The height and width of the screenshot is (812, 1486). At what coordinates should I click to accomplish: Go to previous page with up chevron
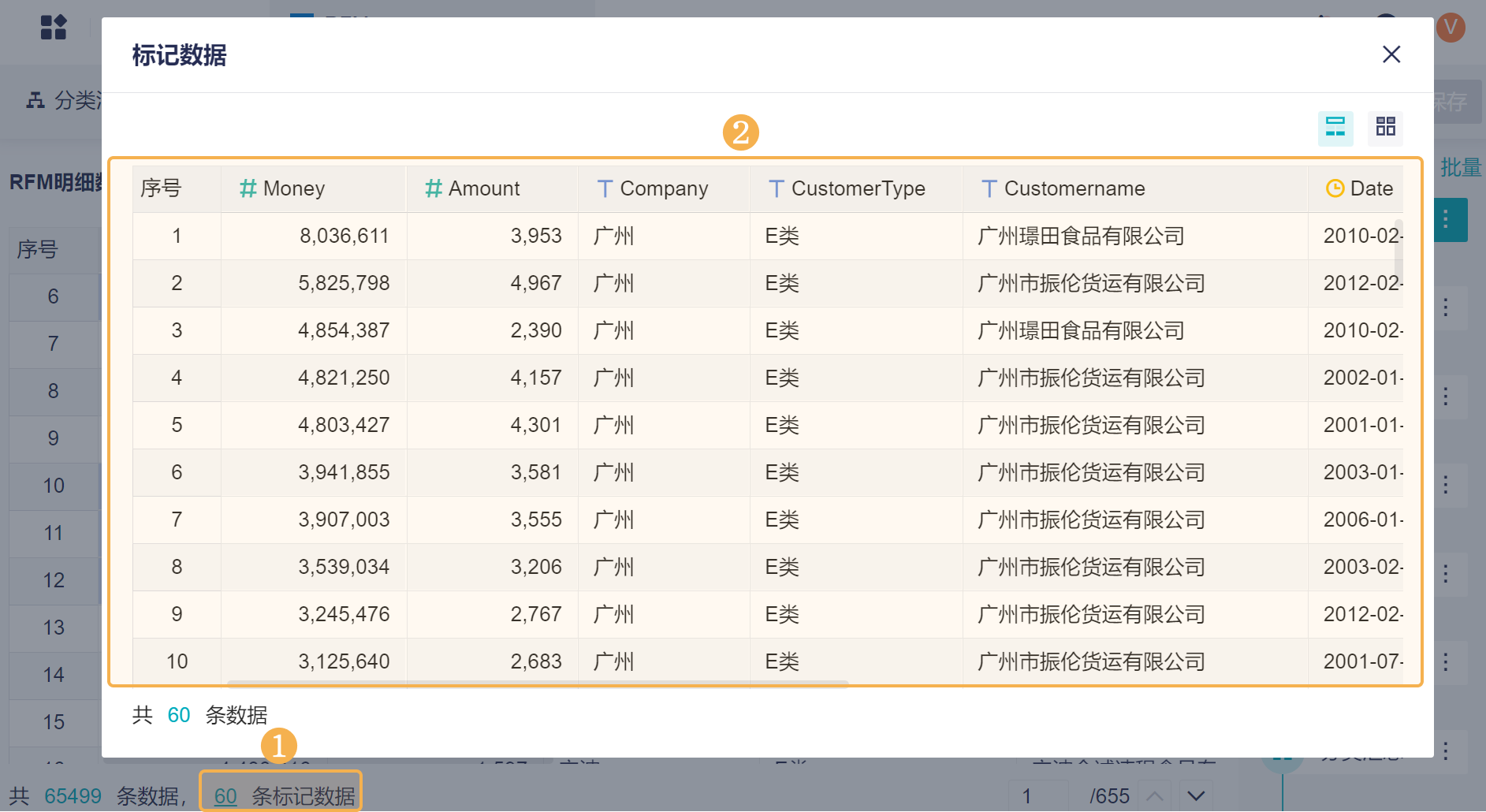coord(1154,796)
